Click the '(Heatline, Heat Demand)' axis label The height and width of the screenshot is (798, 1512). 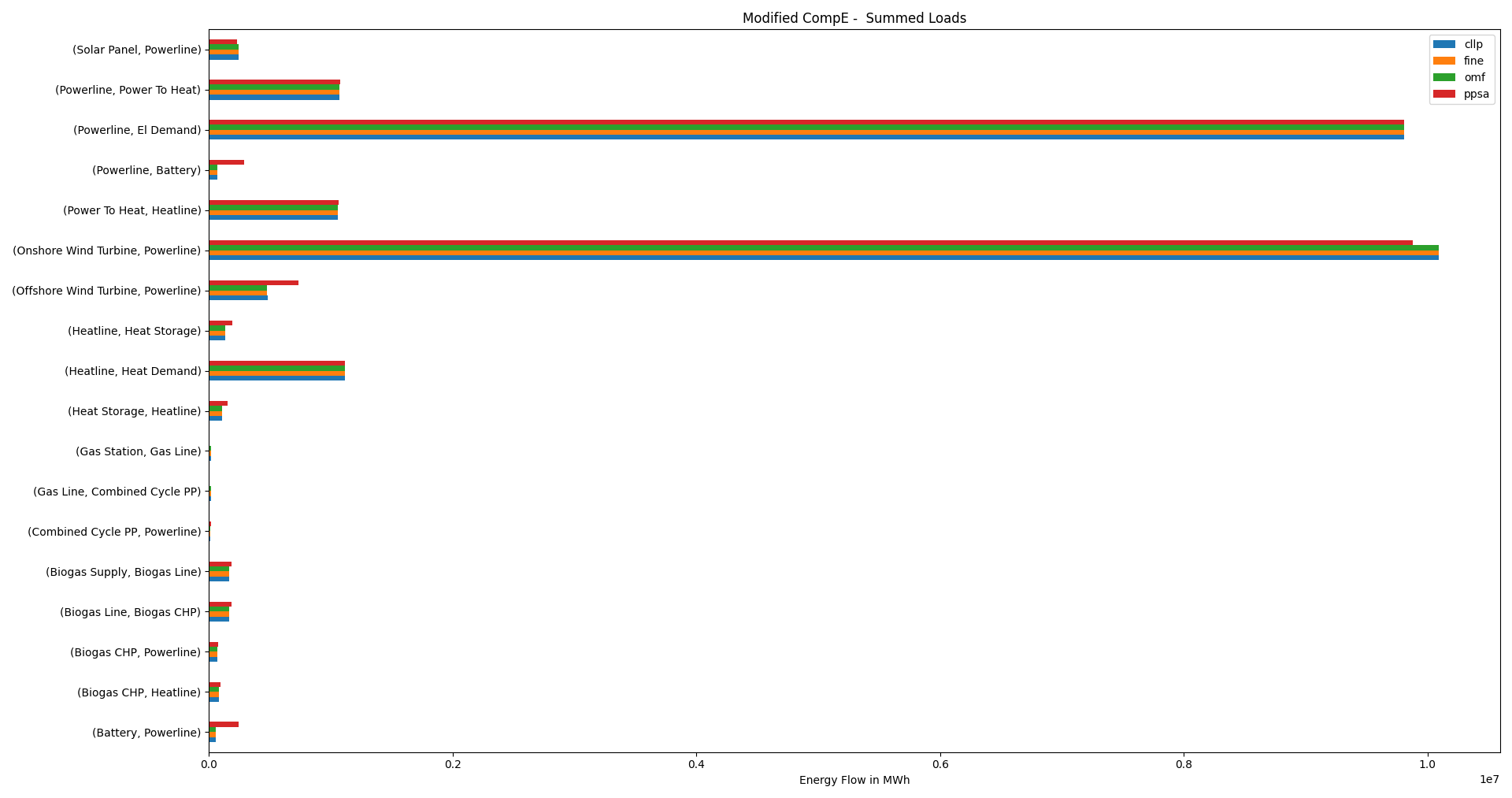click(x=133, y=371)
